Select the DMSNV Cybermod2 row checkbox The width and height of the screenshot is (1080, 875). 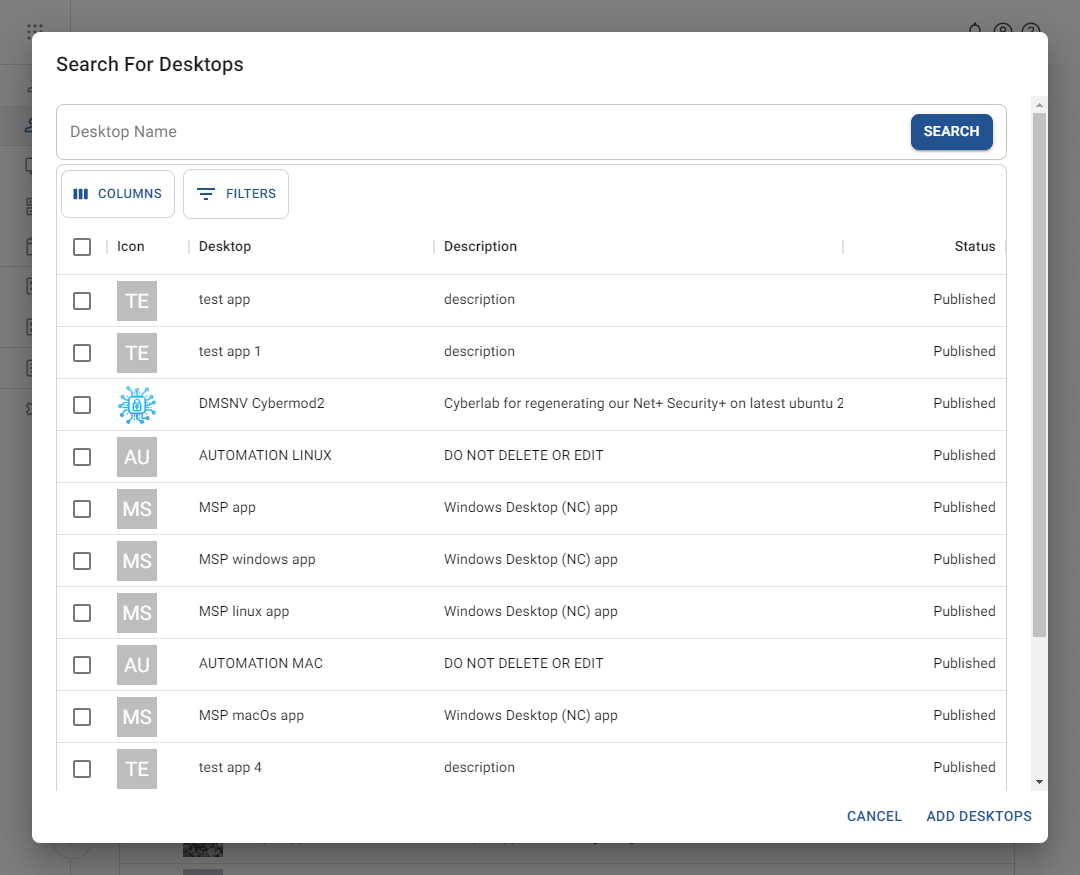pyautogui.click(x=82, y=404)
